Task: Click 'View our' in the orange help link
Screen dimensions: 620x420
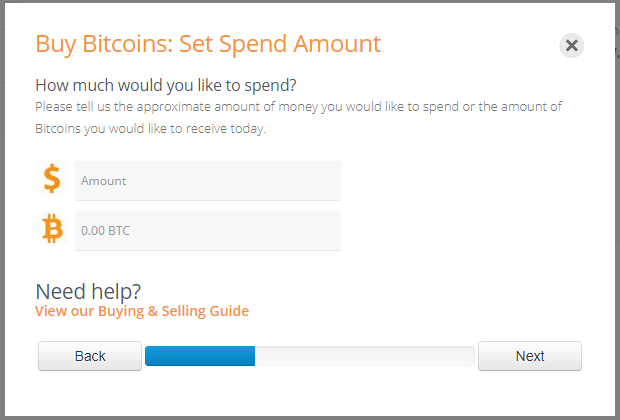Action: pos(64,311)
